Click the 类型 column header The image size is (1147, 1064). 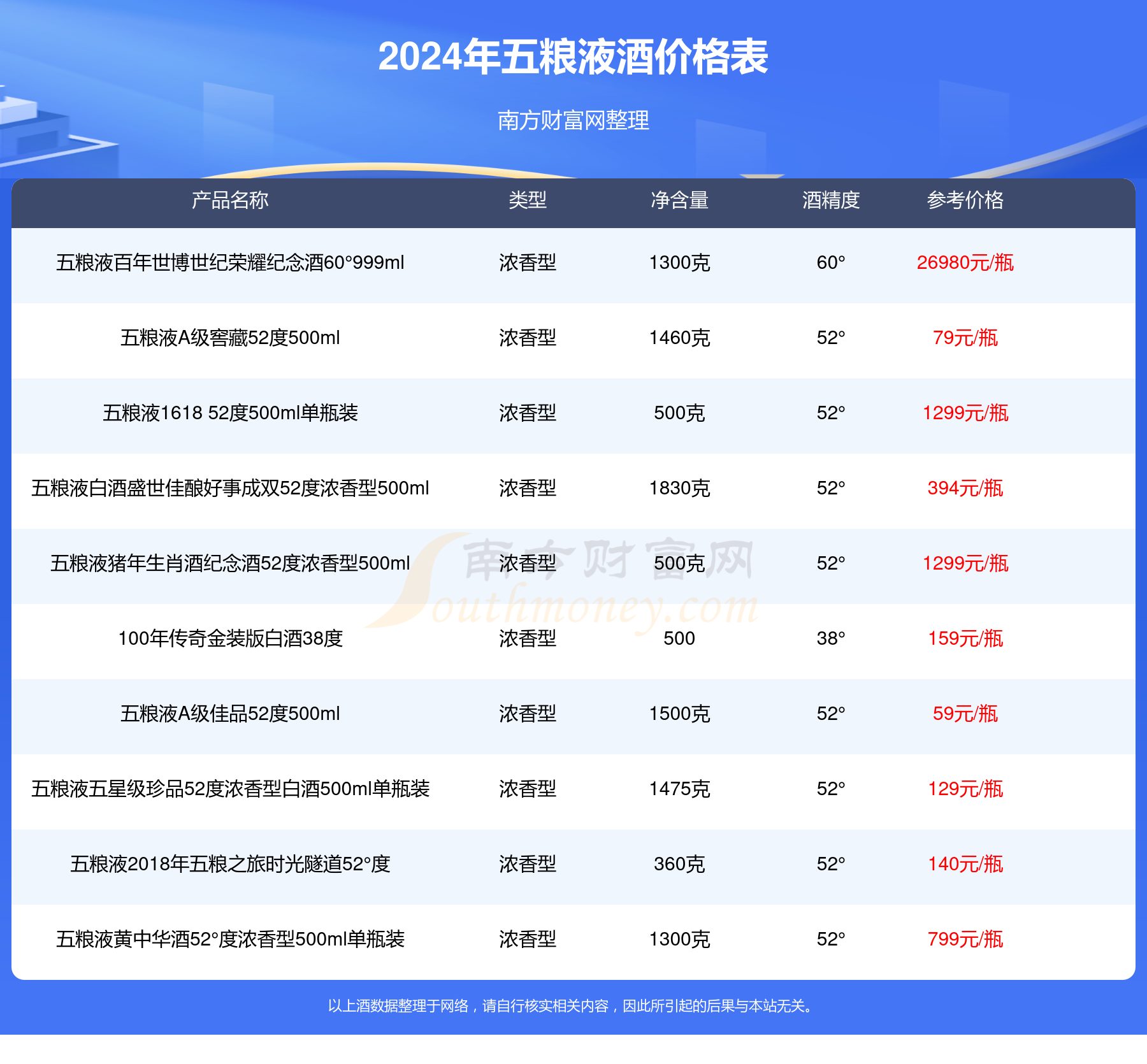(528, 200)
